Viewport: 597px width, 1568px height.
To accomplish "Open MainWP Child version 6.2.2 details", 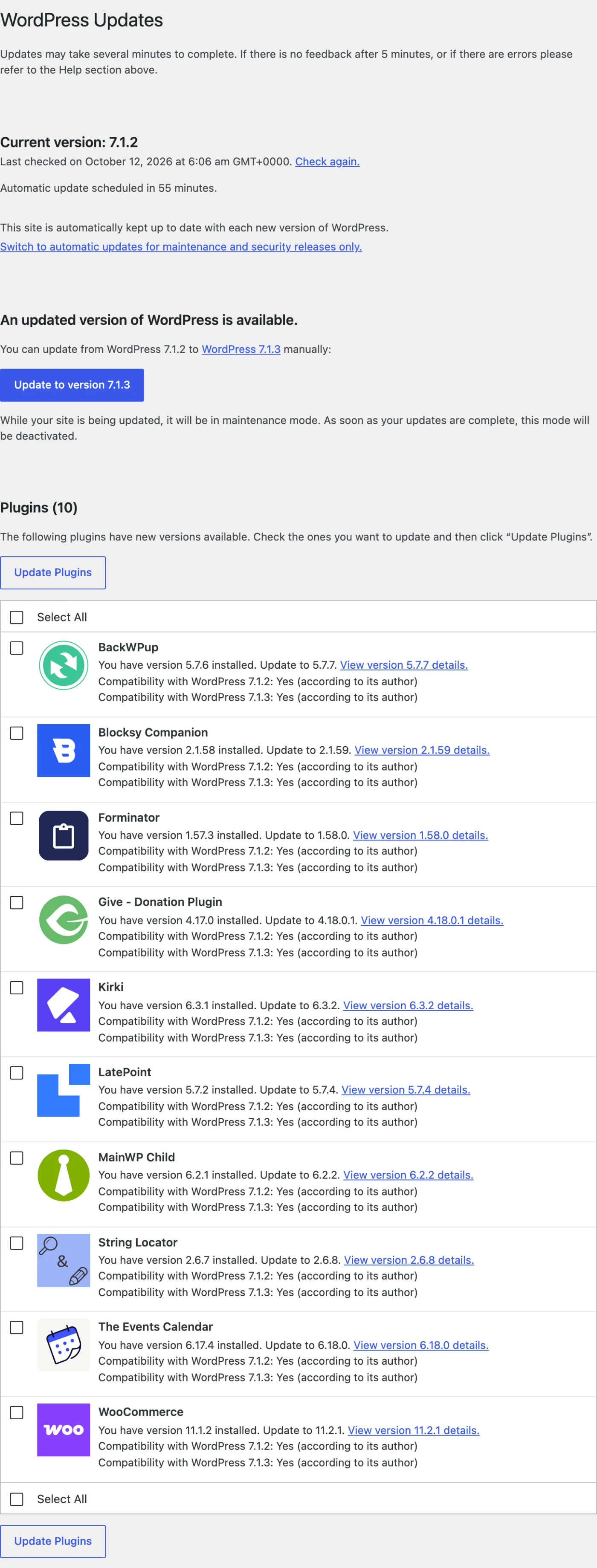I will [x=408, y=1175].
